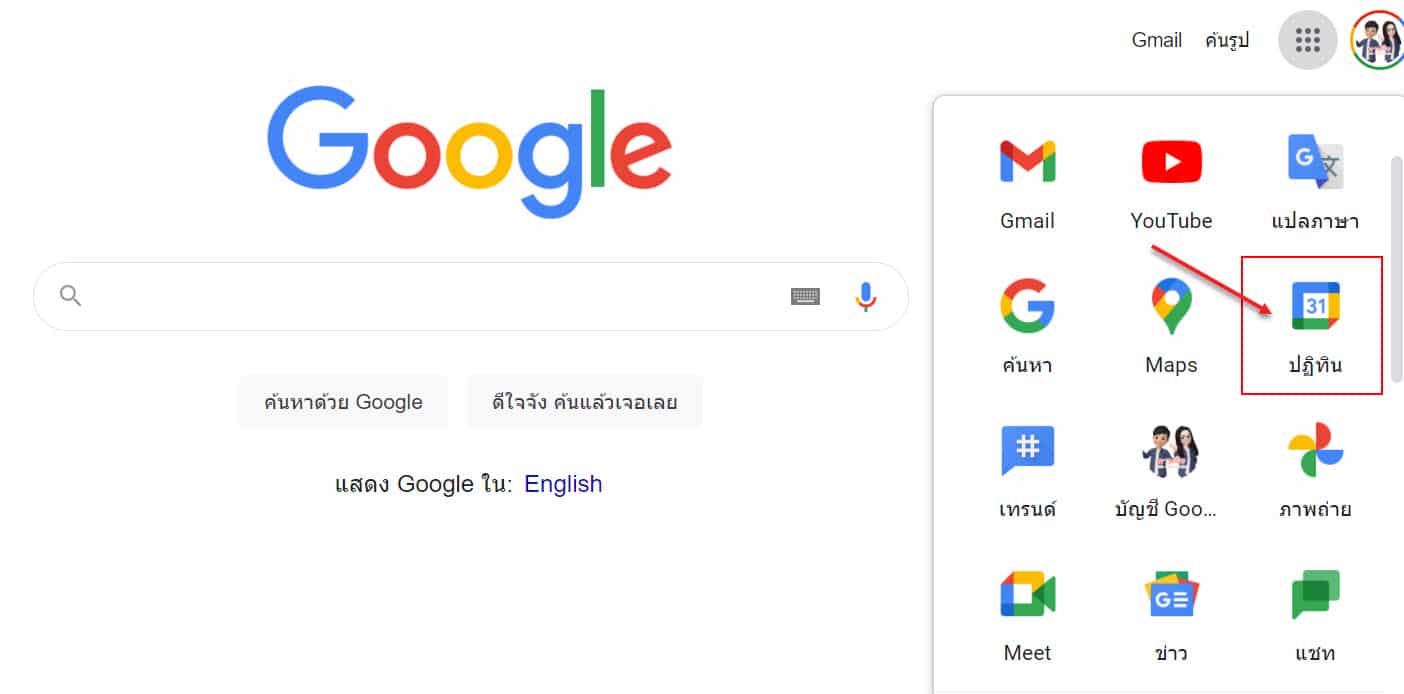Click the ดีใจจัง ค้นแล้วเจอเลย button
The image size is (1404, 694).
(x=585, y=402)
